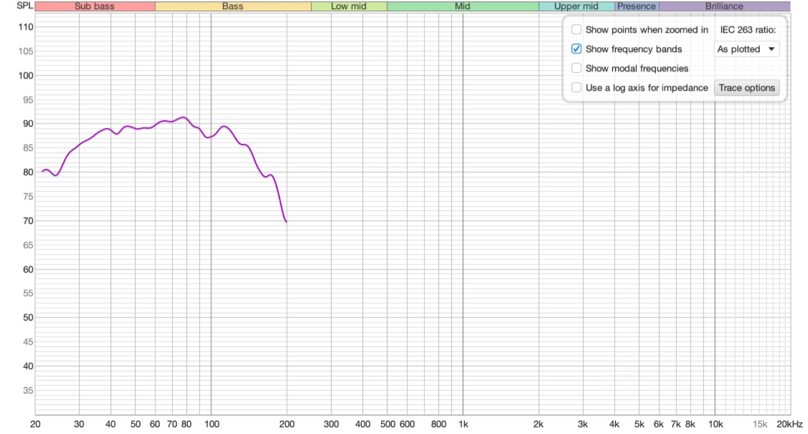The width and height of the screenshot is (808, 434).
Task: Select the Bass frequency band header
Action: 233,6
